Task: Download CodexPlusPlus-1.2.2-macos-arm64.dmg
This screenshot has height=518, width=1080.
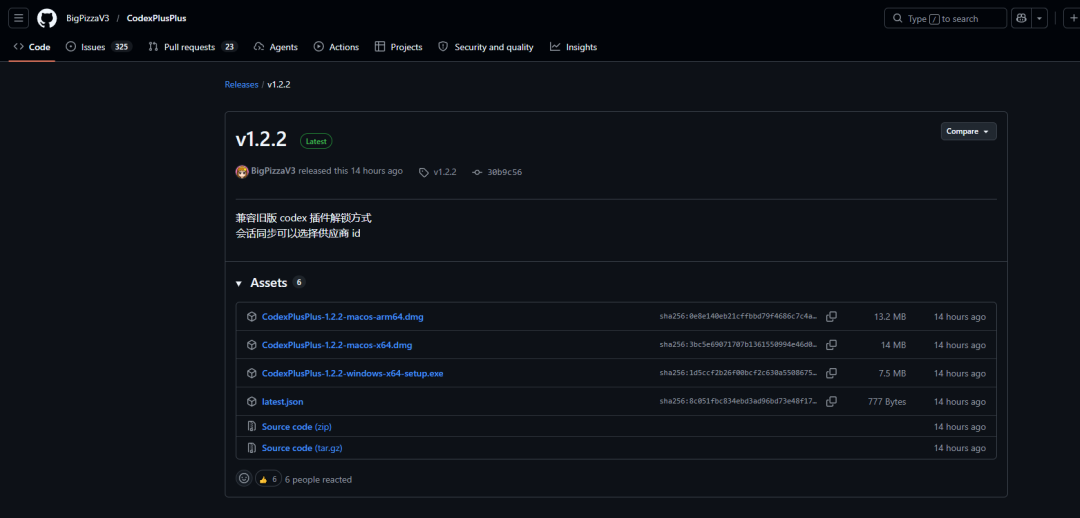Action: pos(342,317)
